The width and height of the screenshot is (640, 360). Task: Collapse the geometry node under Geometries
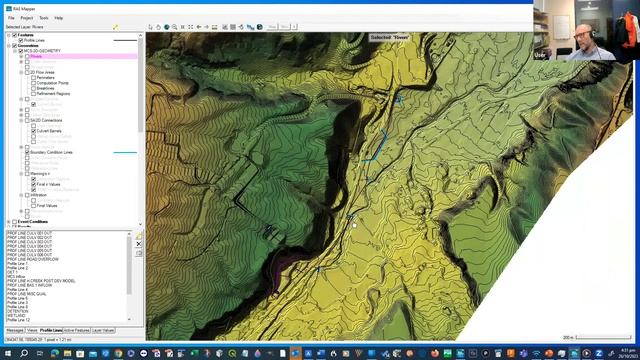[15, 51]
